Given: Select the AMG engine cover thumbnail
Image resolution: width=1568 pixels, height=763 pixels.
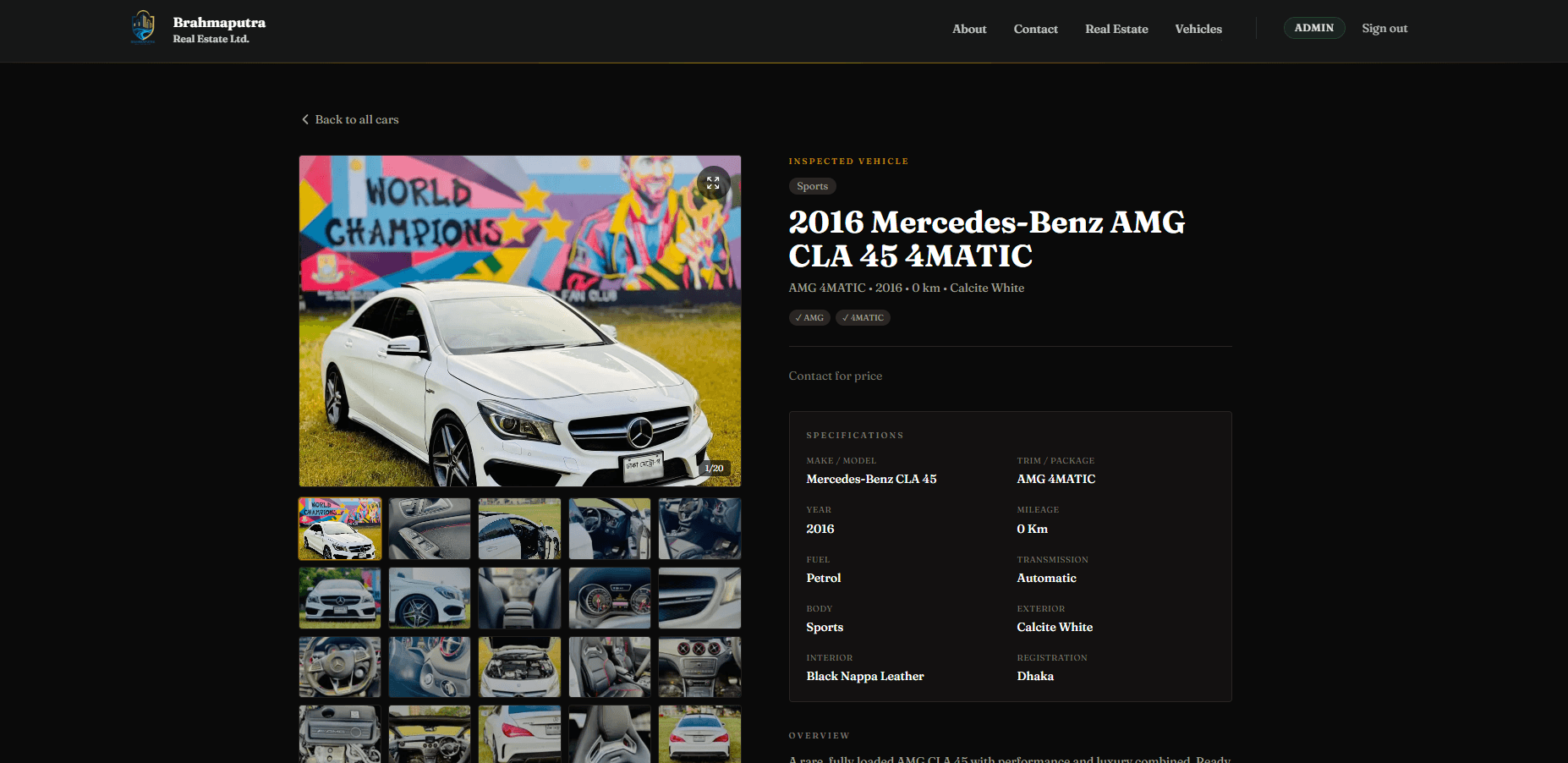Looking at the screenshot, I should tap(340, 734).
